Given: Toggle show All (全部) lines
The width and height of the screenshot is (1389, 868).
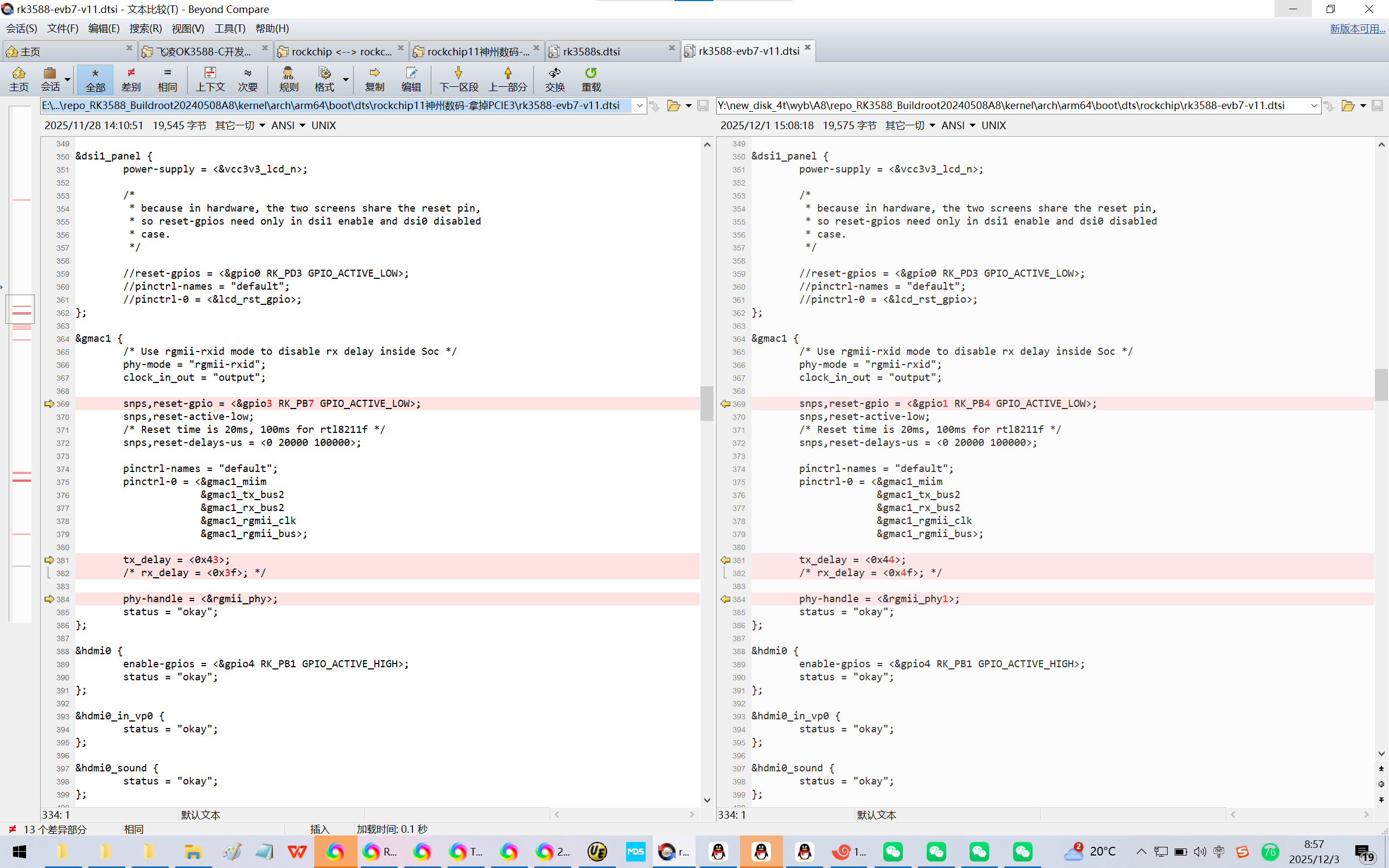Looking at the screenshot, I should 95,79.
